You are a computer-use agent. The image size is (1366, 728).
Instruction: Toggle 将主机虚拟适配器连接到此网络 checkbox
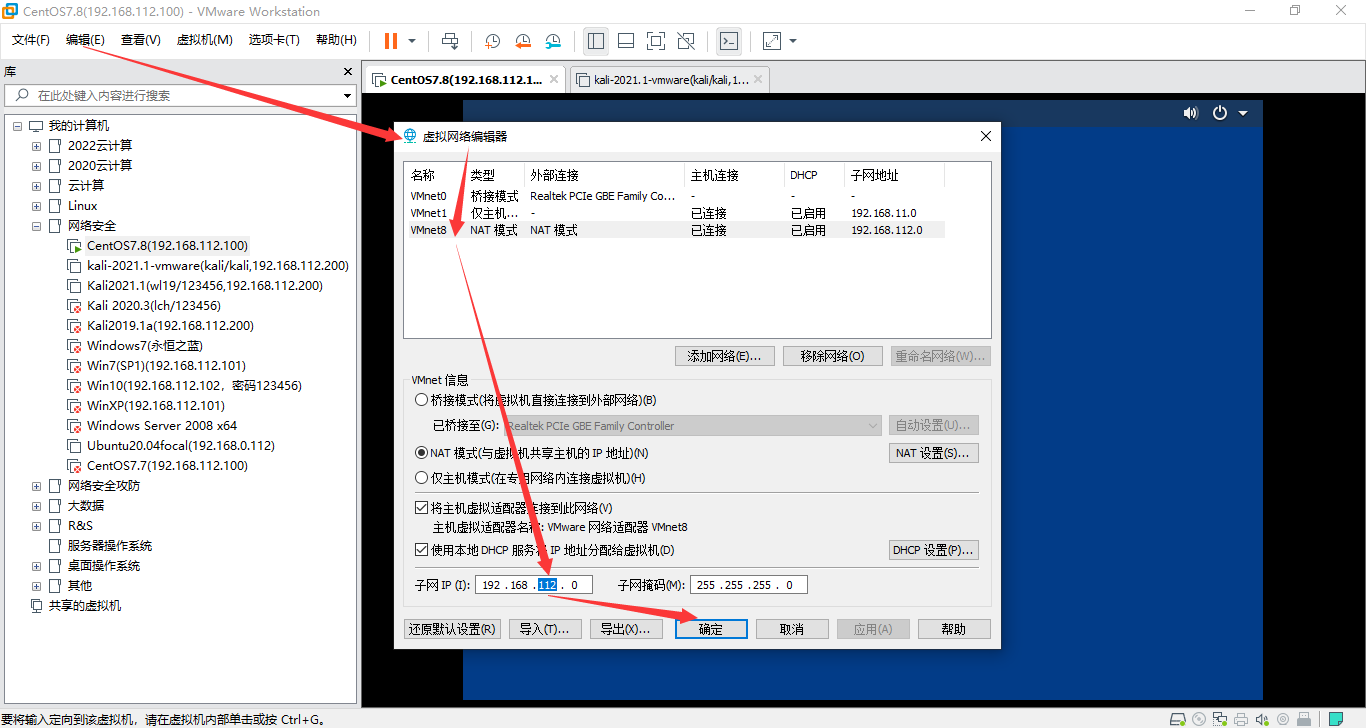422,508
